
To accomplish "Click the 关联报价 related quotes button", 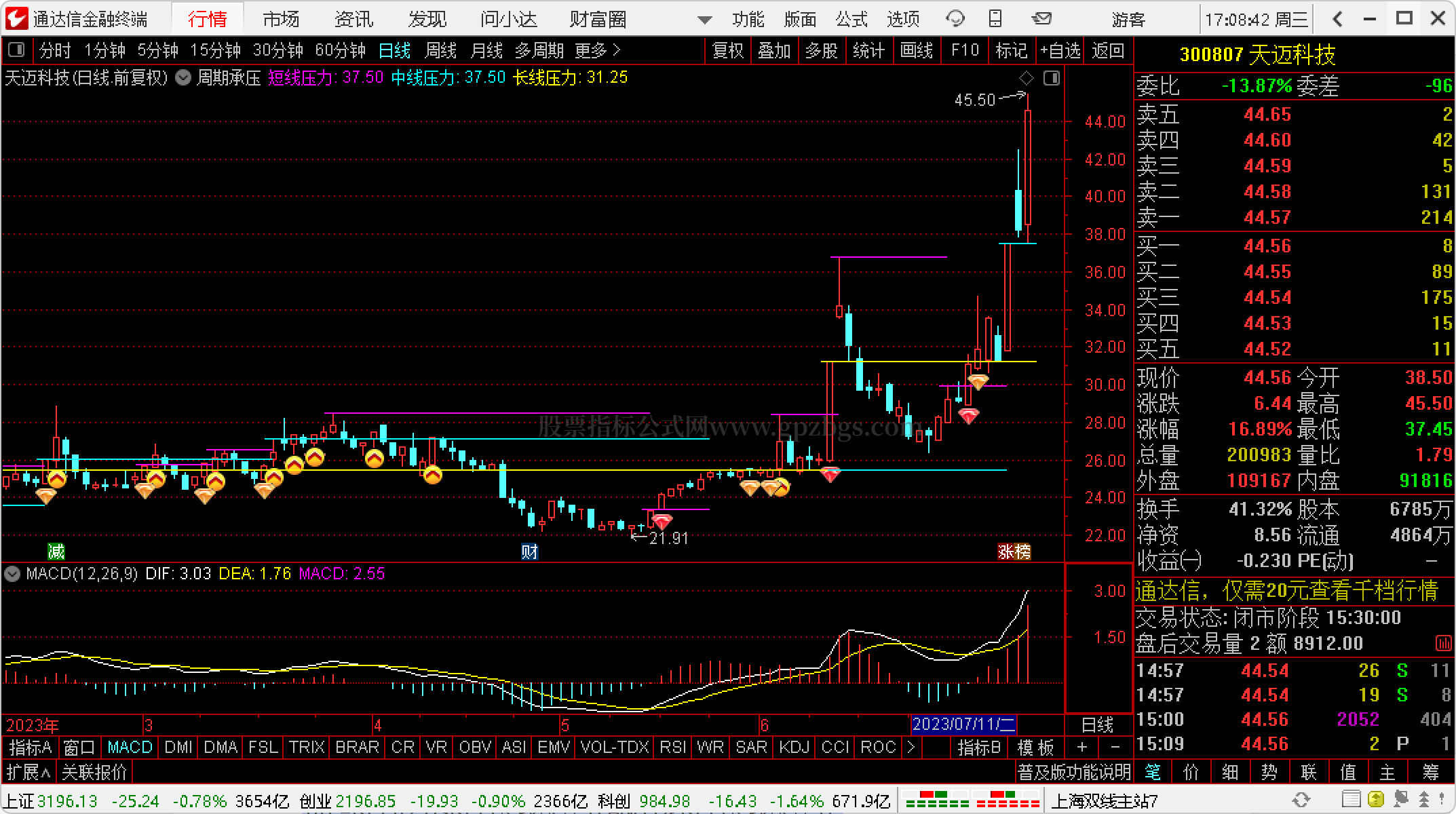I will pyautogui.click(x=94, y=772).
